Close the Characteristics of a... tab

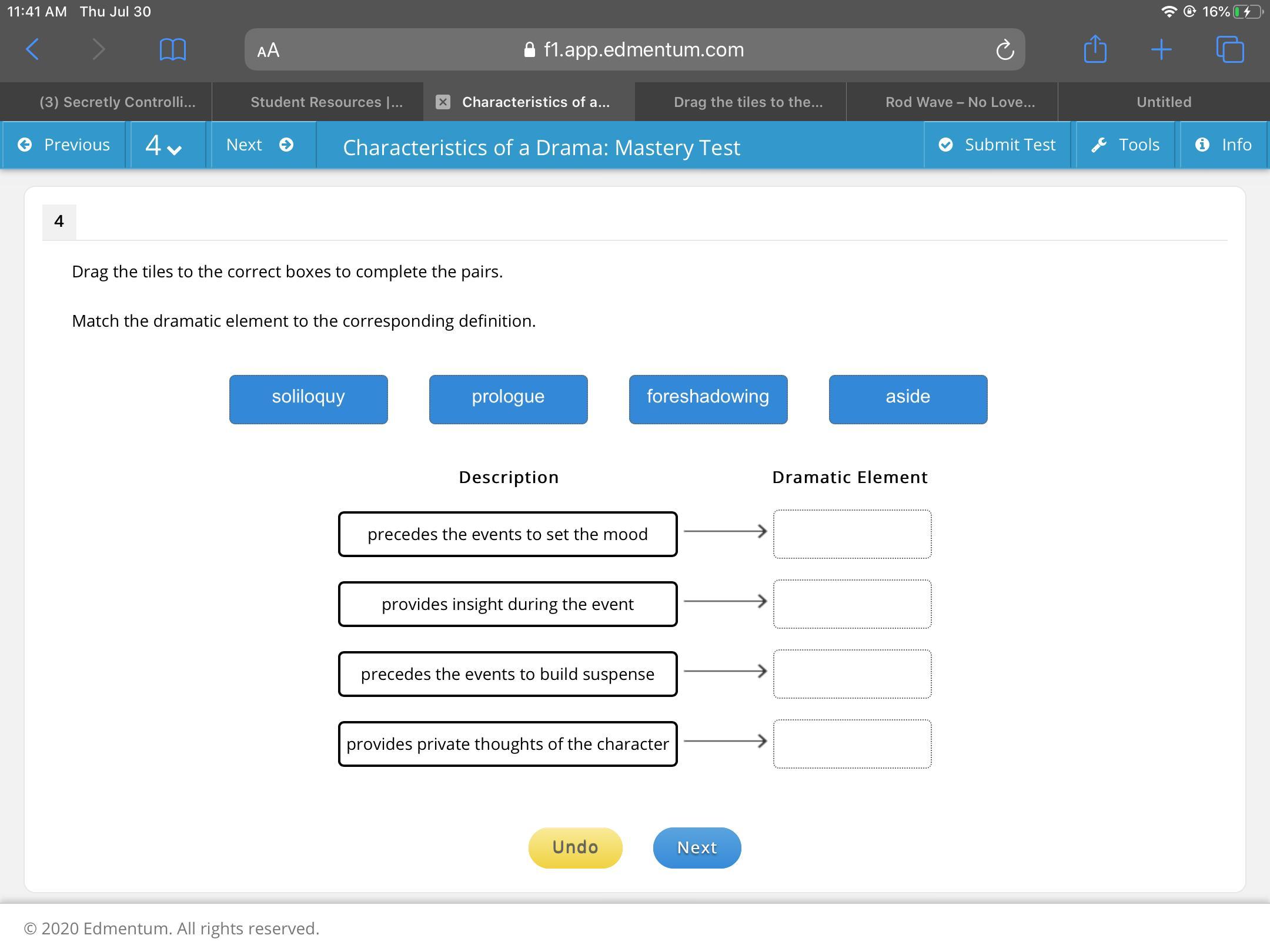pos(443,102)
